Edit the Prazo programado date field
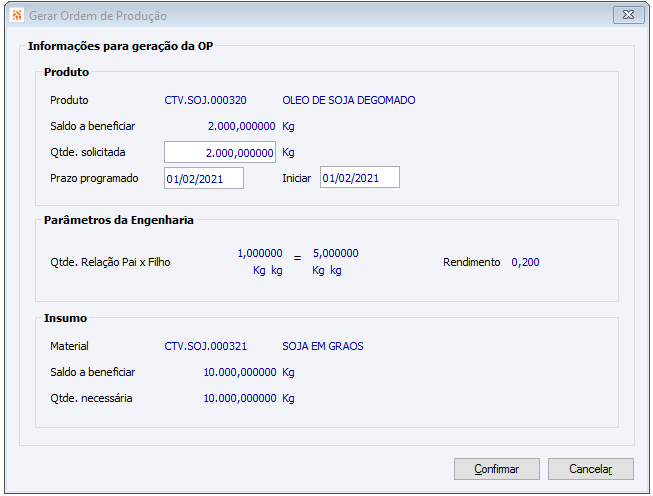653x496 pixels. tap(204, 178)
